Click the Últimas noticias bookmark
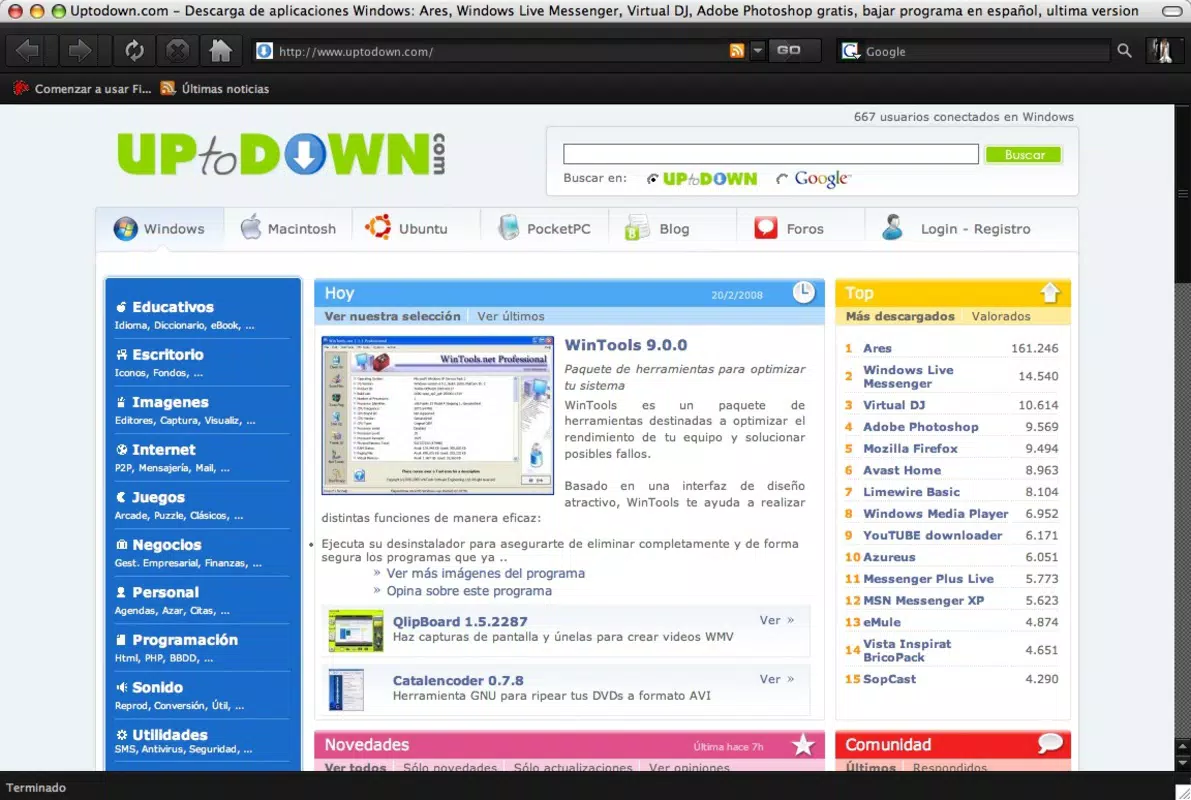The width and height of the screenshot is (1191, 800). (x=215, y=89)
